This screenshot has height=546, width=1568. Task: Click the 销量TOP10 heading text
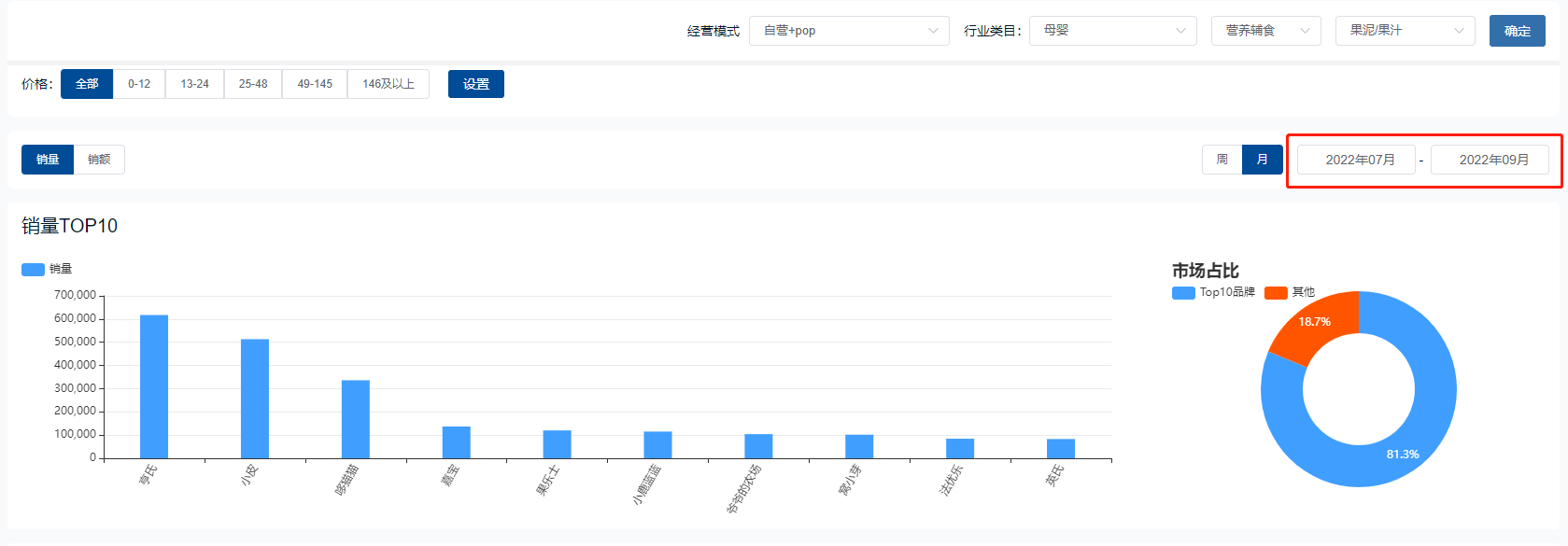[70, 226]
